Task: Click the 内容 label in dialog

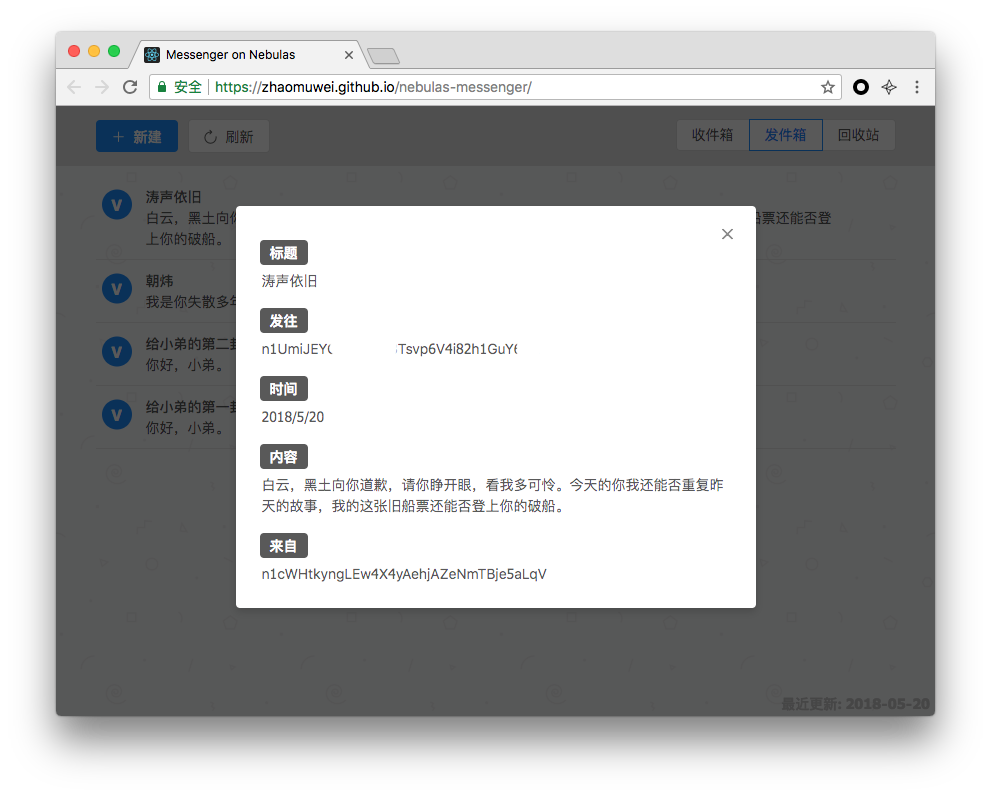Action: tap(284, 457)
